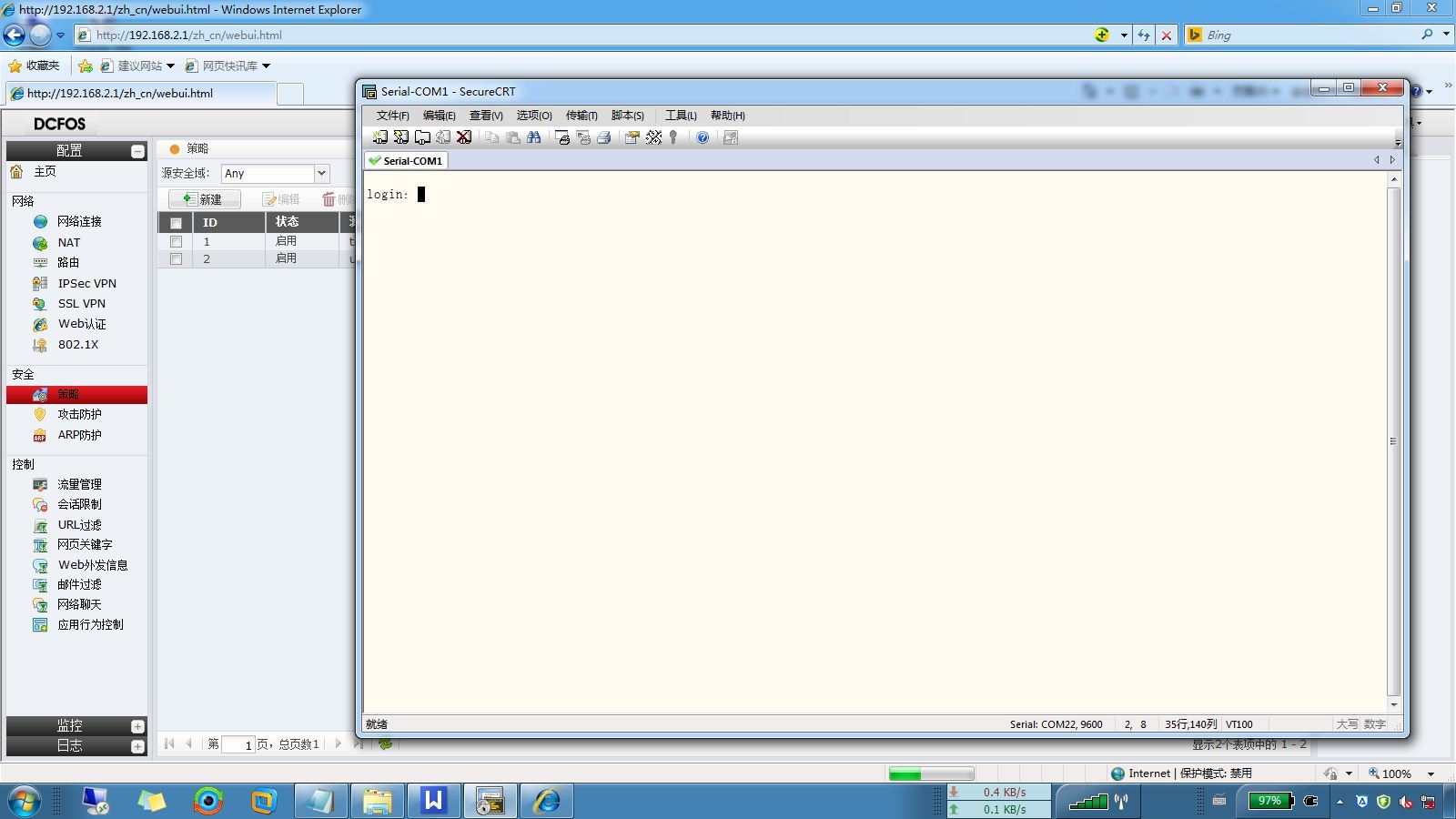Open the 查看(V) menu in SecureCRT
Image resolution: width=1456 pixels, height=819 pixels.
pos(486,116)
